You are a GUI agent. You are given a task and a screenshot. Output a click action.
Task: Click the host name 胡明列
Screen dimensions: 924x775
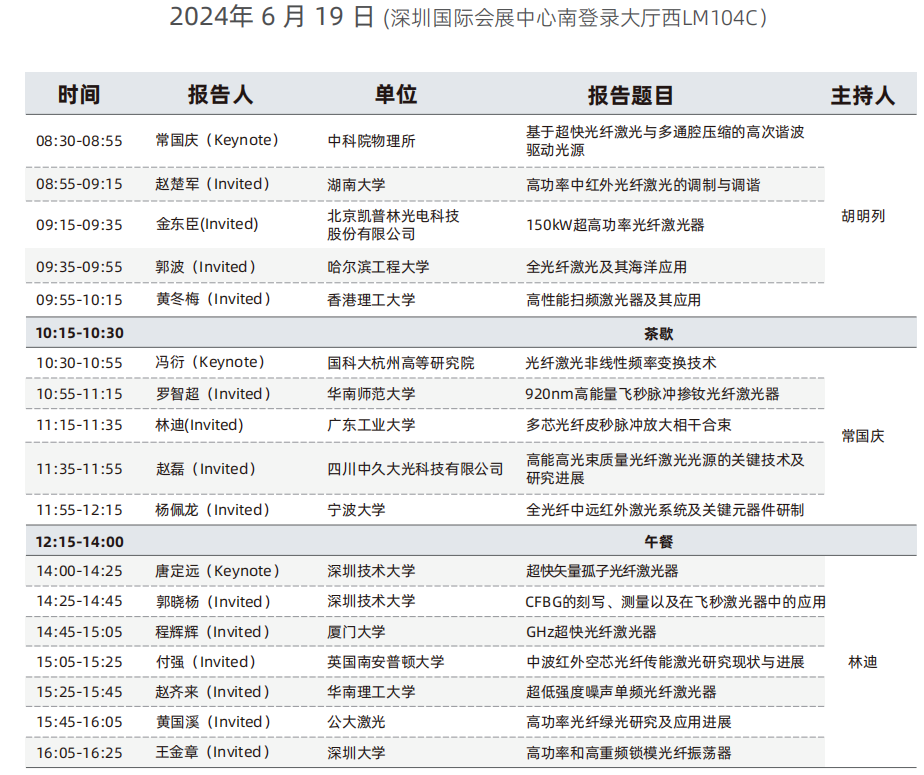coord(863,216)
